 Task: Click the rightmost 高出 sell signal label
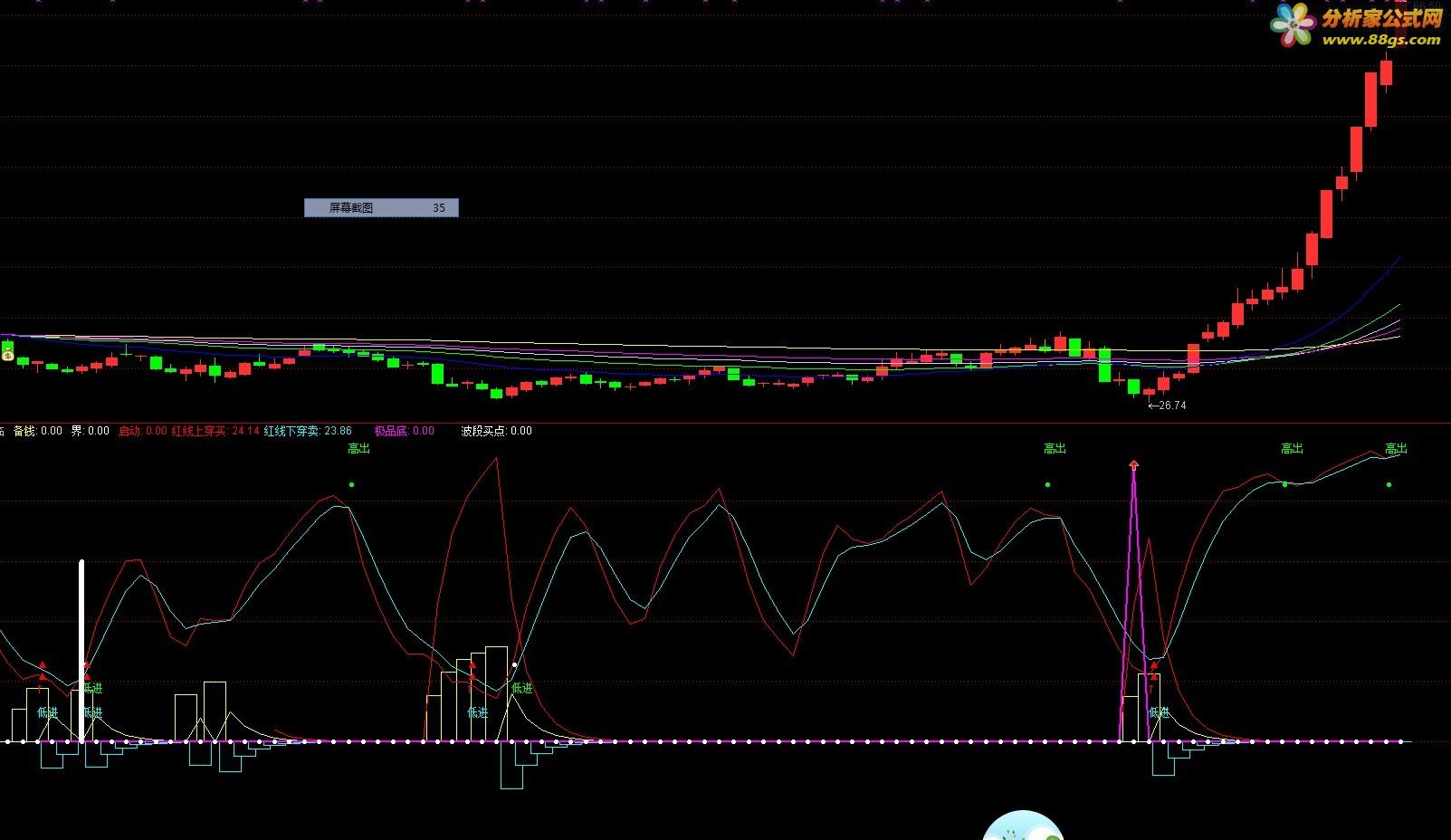pyautogui.click(x=1396, y=448)
